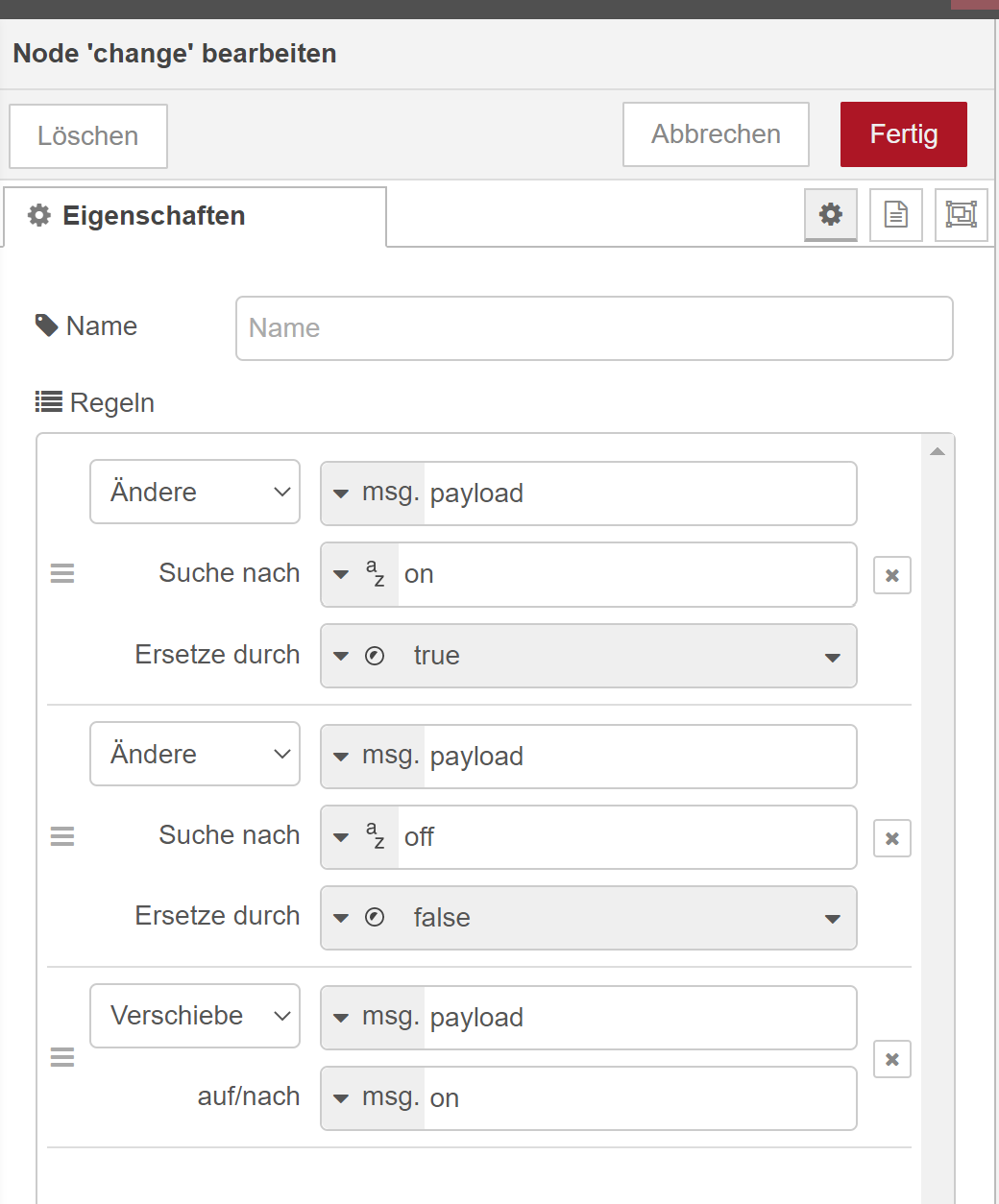Viewport: 999px width, 1204px height.
Task: Delete the 'off' search rule
Action: 892,839
